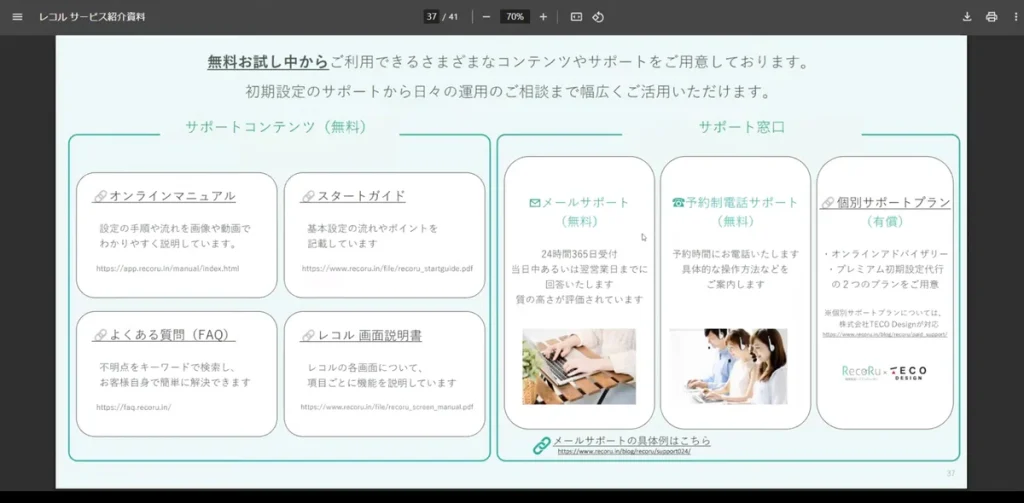This screenshot has height=503, width=1024.
Task: Download the PDF file
Action: click(967, 17)
